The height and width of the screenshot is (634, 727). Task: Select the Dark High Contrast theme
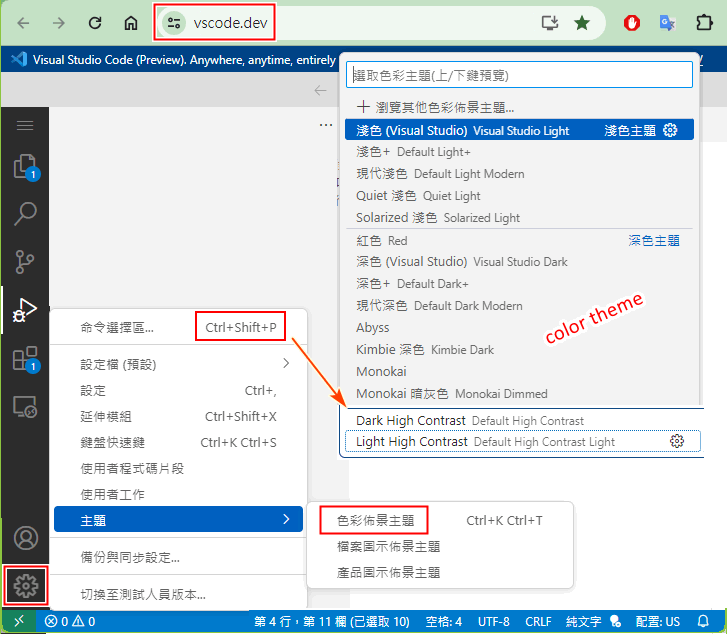coord(412,420)
